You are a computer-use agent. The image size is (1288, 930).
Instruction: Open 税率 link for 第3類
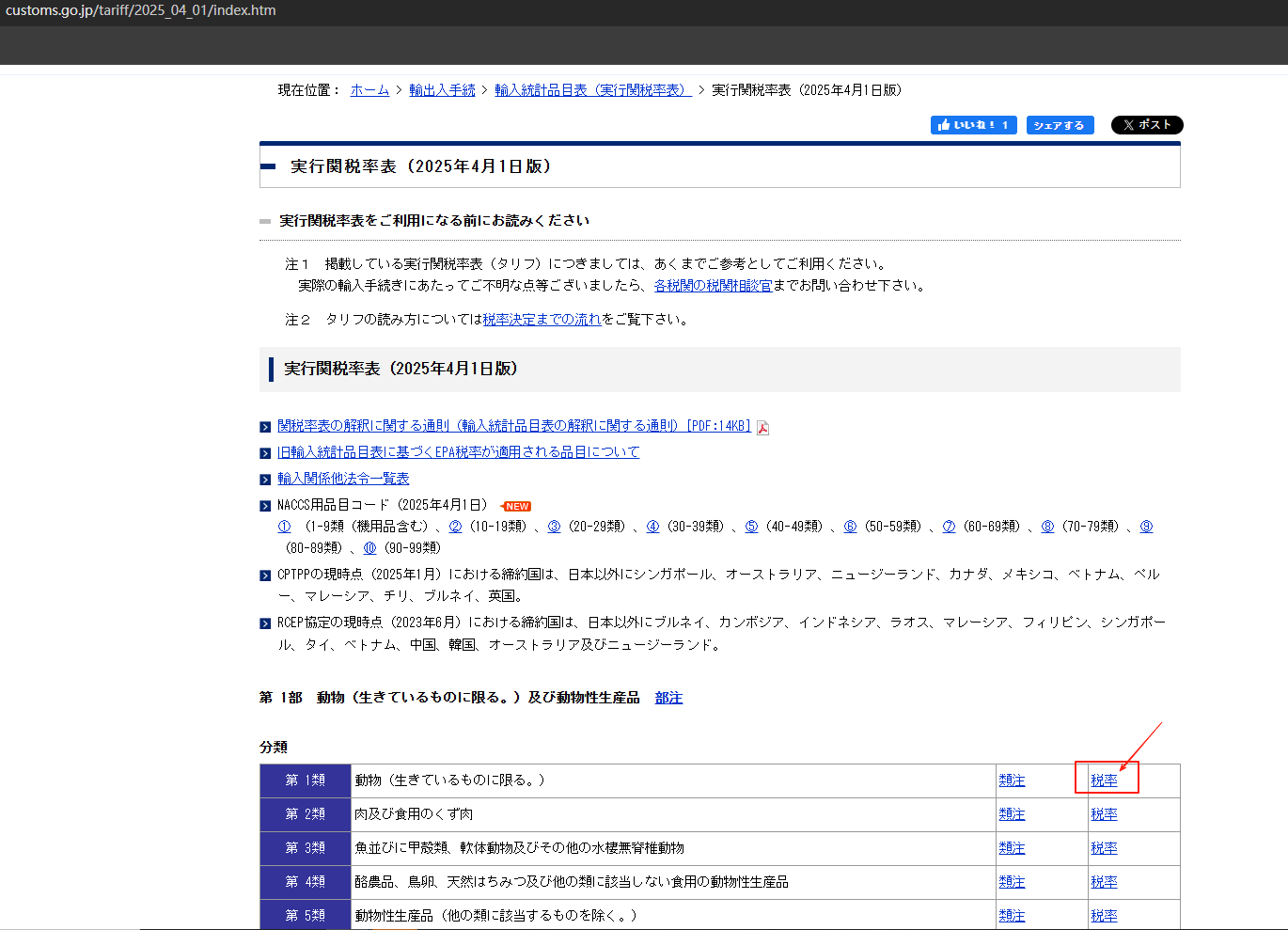tap(1104, 848)
